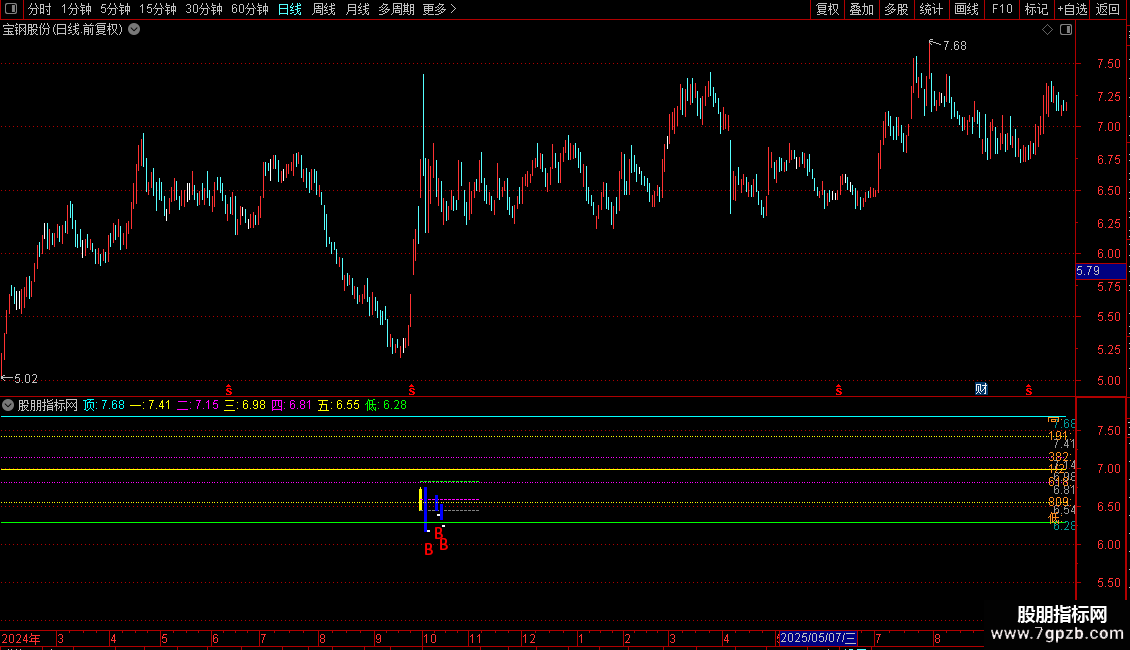Select the 60分钟 period tab
This screenshot has height=650, width=1130.
pos(249,10)
